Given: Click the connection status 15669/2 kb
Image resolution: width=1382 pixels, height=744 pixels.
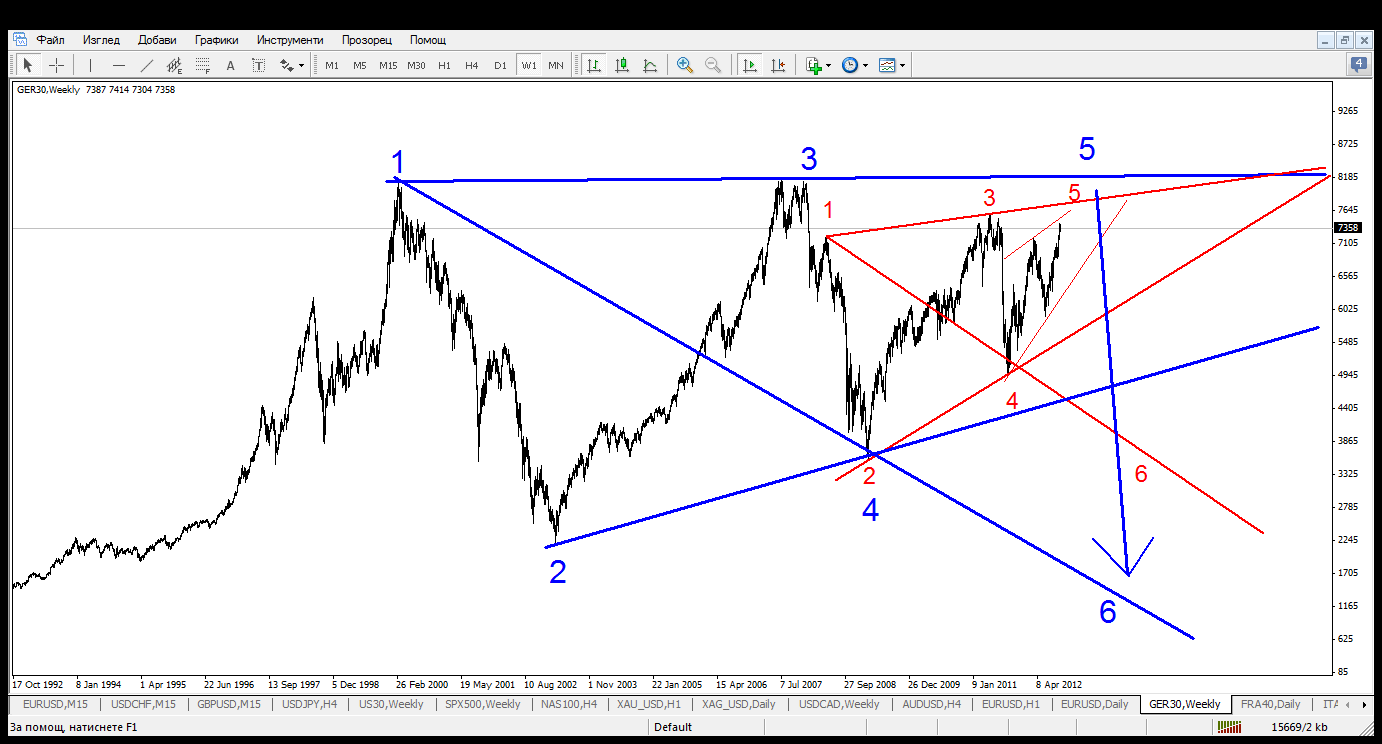Looking at the screenshot, I should click(x=1299, y=727).
